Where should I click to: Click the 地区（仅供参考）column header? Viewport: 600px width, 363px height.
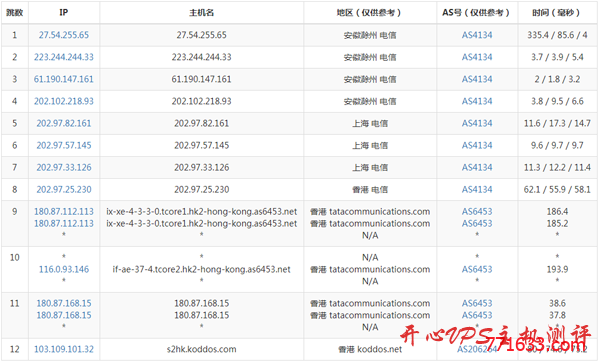pyautogui.click(x=370, y=13)
